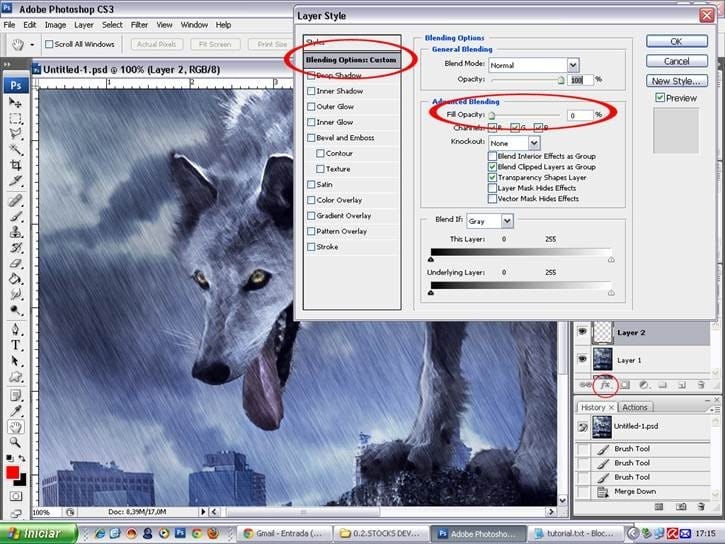Open the layer style fx menu
Image resolution: width=725 pixels, height=544 pixels.
pos(605,385)
